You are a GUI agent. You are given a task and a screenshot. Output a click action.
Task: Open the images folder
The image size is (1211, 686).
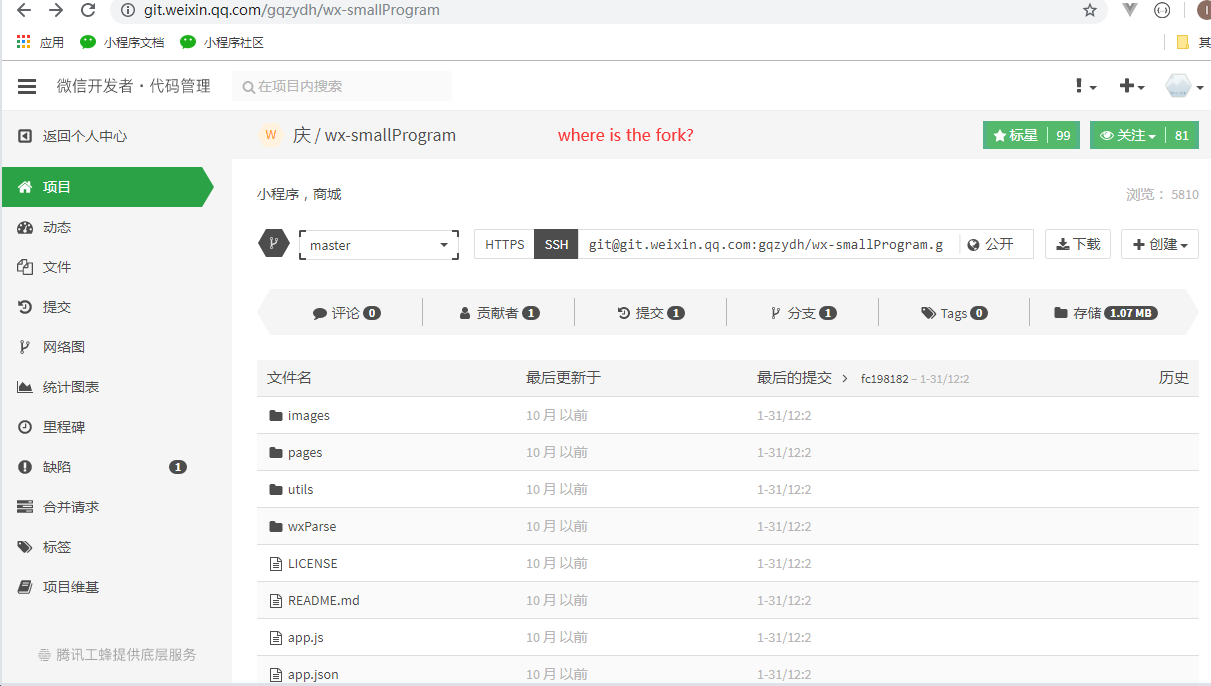[308, 416]
